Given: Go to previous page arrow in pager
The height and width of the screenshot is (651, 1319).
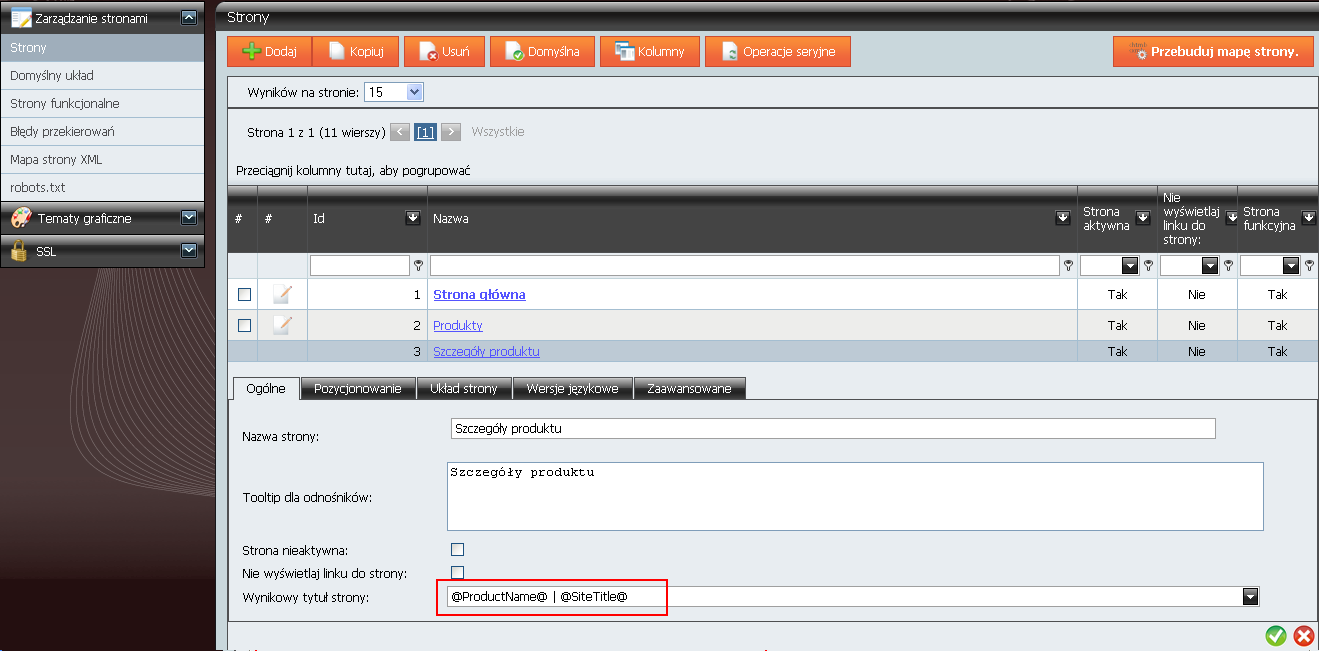Looking at the screenshot, I should pos(399,131).
